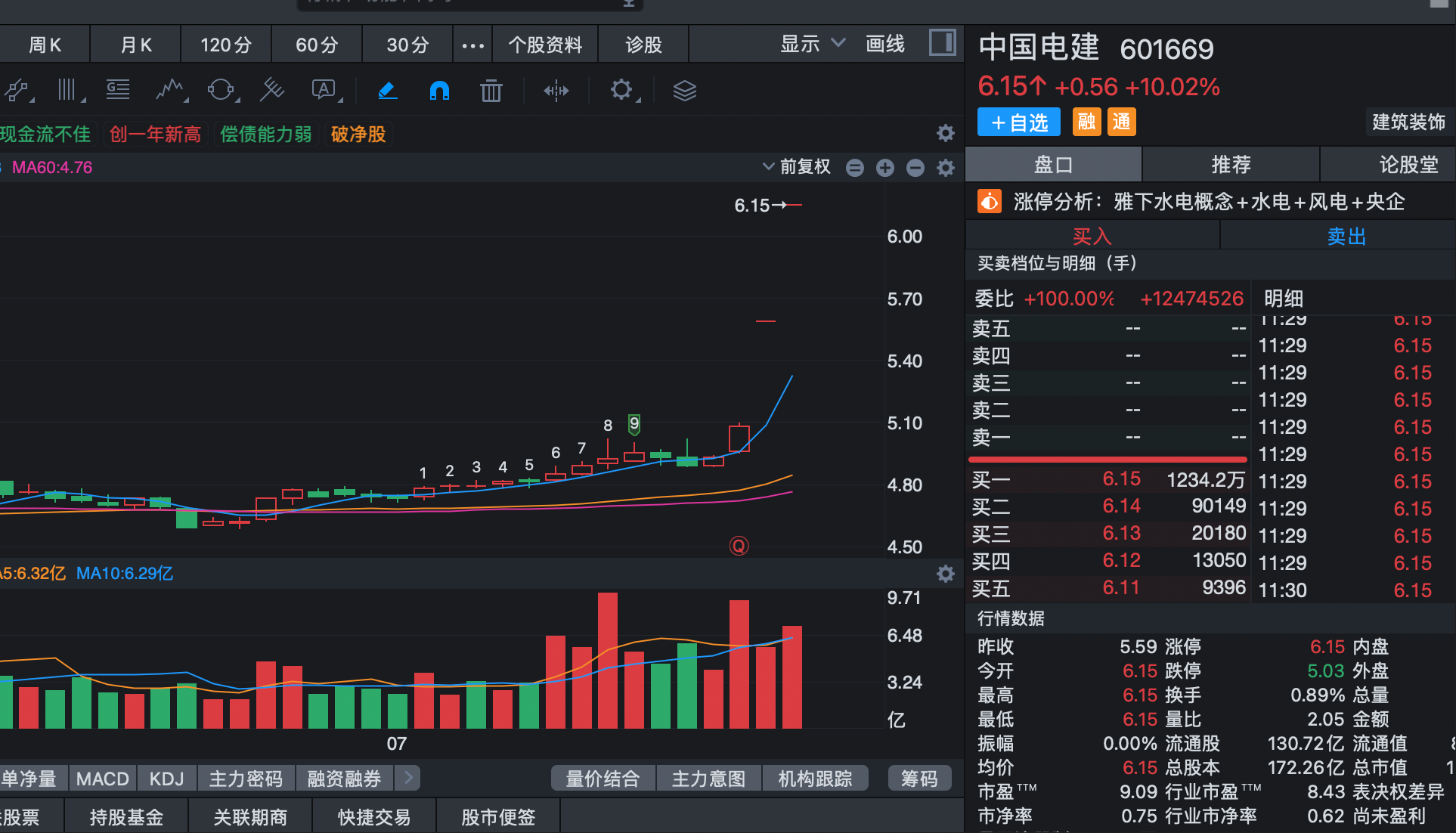
Task: Add stock via +自选 button
Action: 1019,122
